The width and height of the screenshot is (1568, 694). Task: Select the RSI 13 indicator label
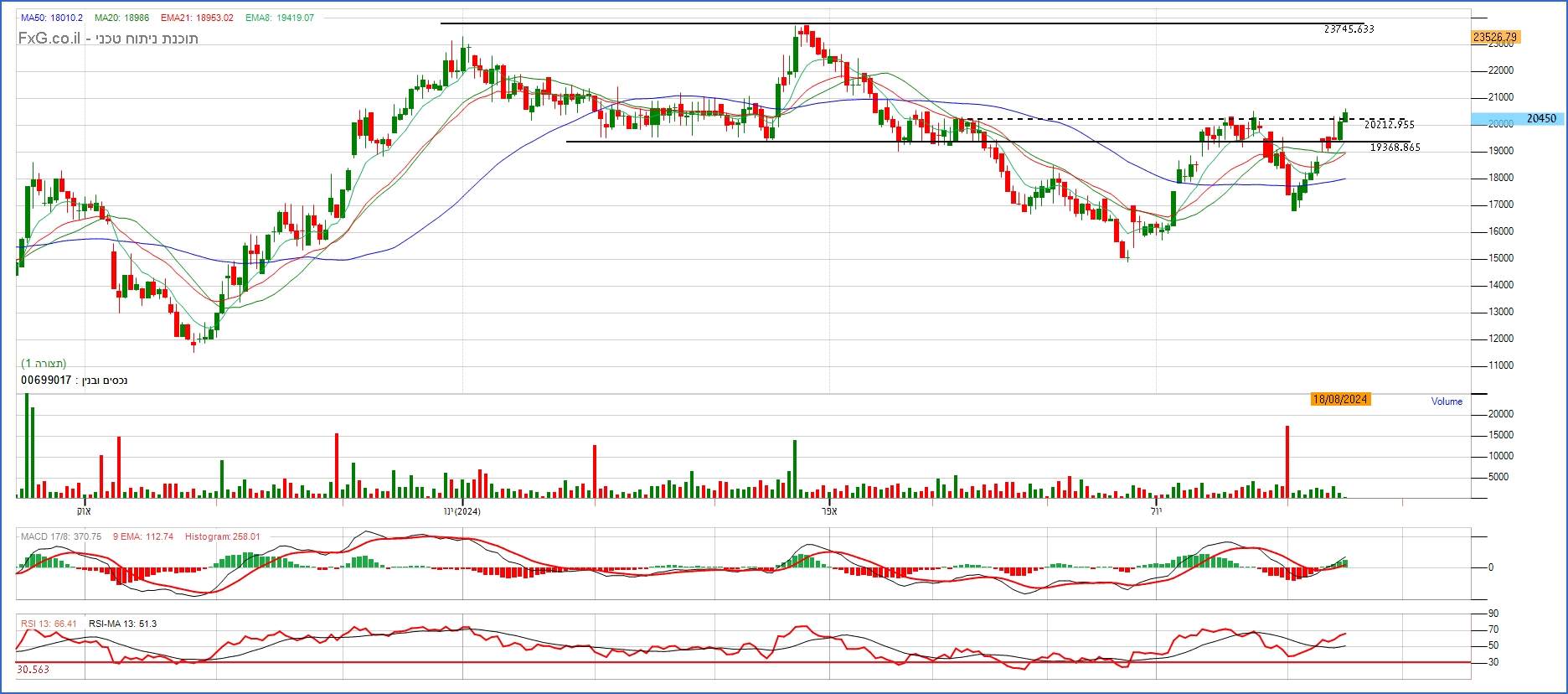click(x=49, y=624)
